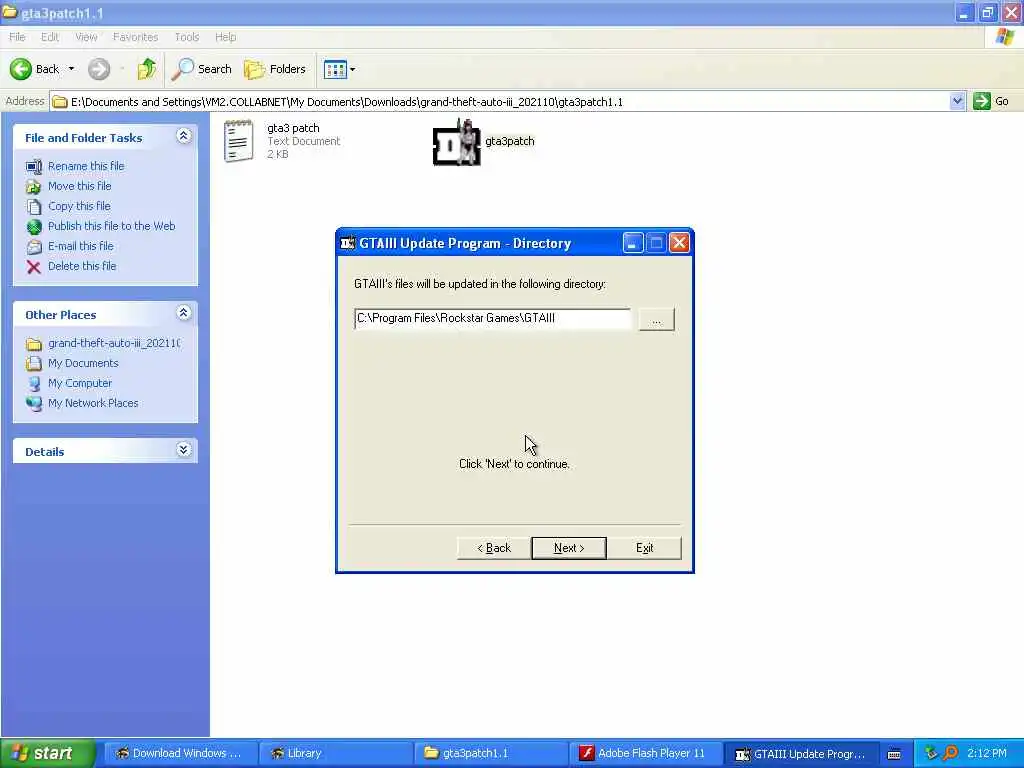
Task: Switch to Library taskbar item
Action: [336, 753]
